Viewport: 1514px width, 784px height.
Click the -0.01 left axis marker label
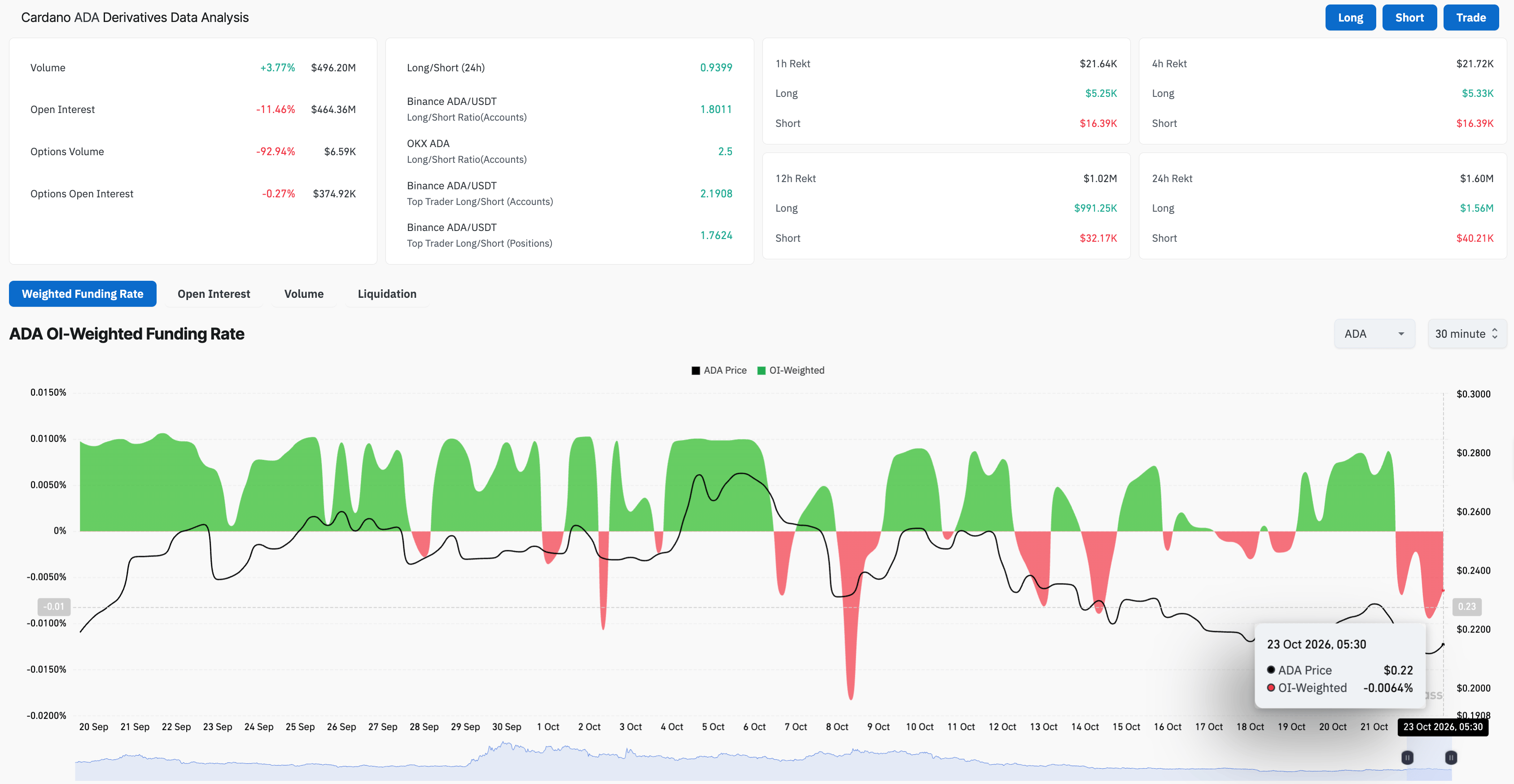click(54, 607)
